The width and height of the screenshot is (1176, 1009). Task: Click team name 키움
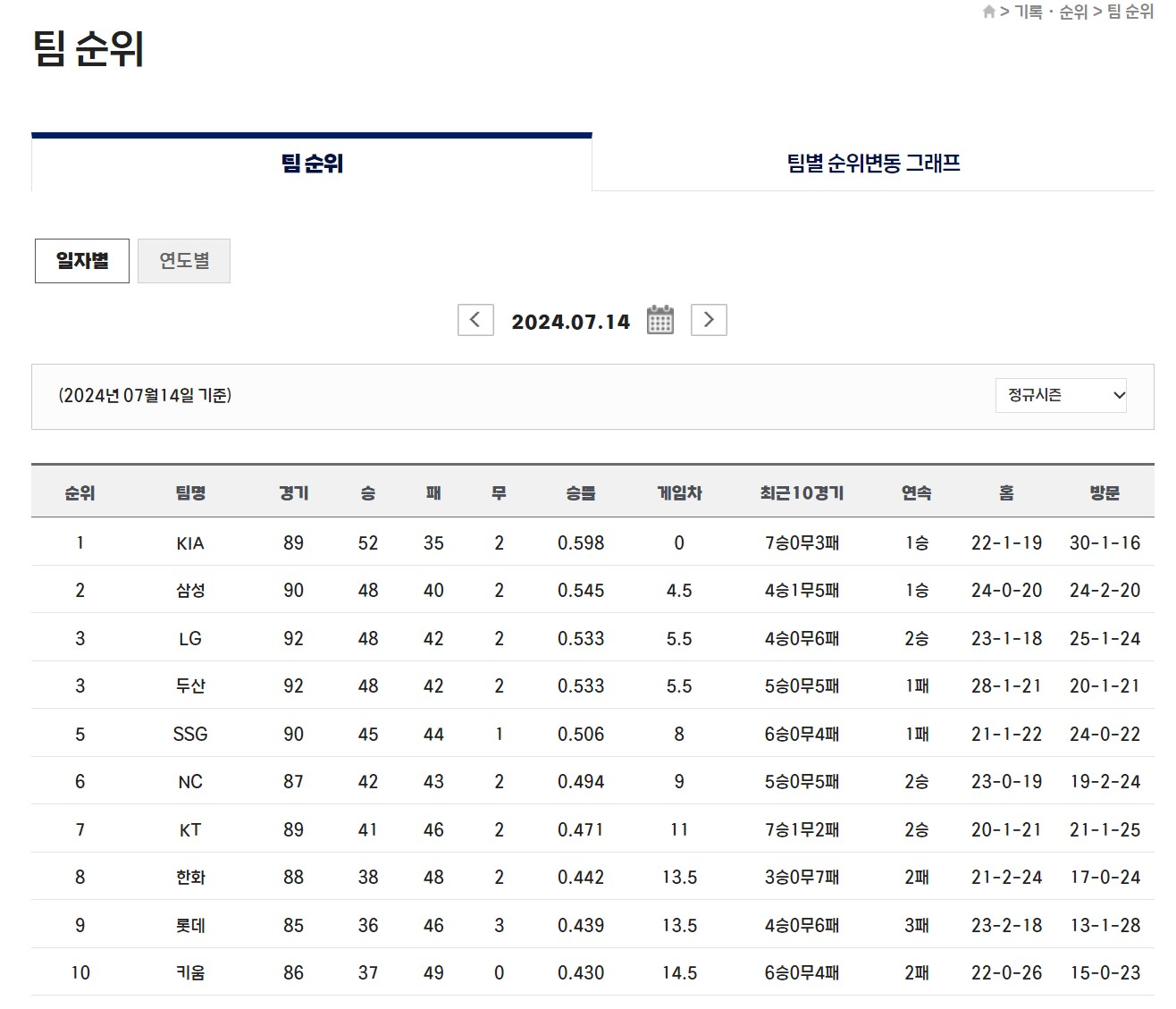[x=190, y=973]
